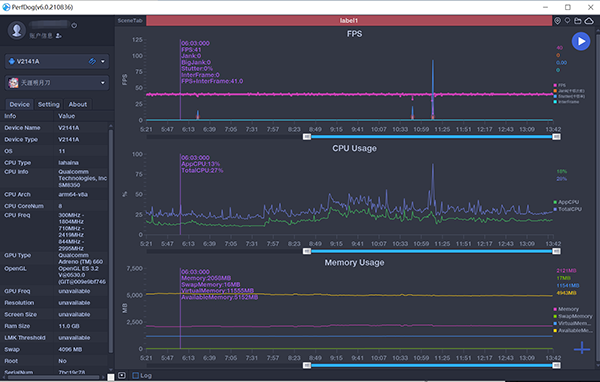The width and height of the screenshot is (600, 382).
Task: Select the label1 scene bar
Action: tap(349, 21)
